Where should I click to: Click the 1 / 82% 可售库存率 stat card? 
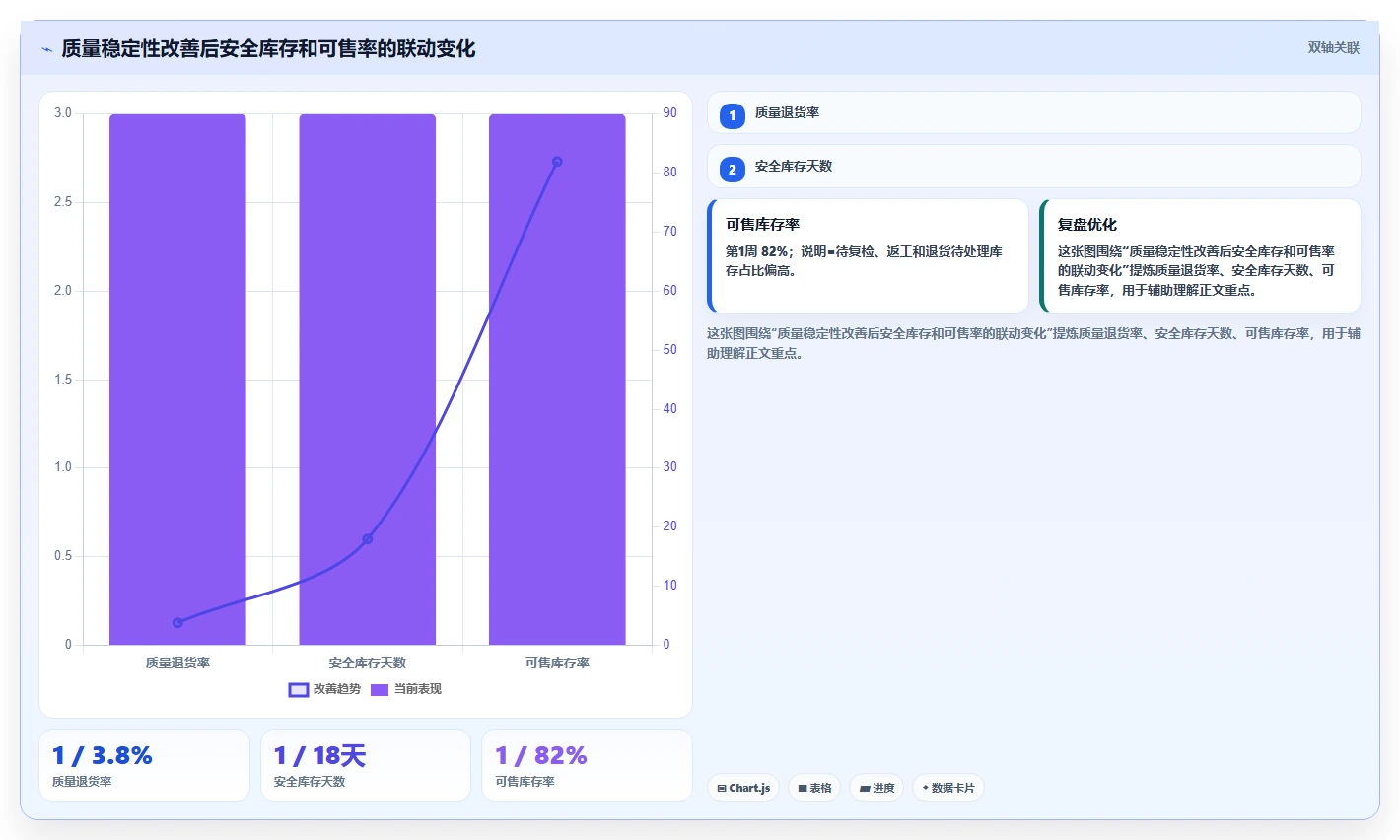click(587, 765)
